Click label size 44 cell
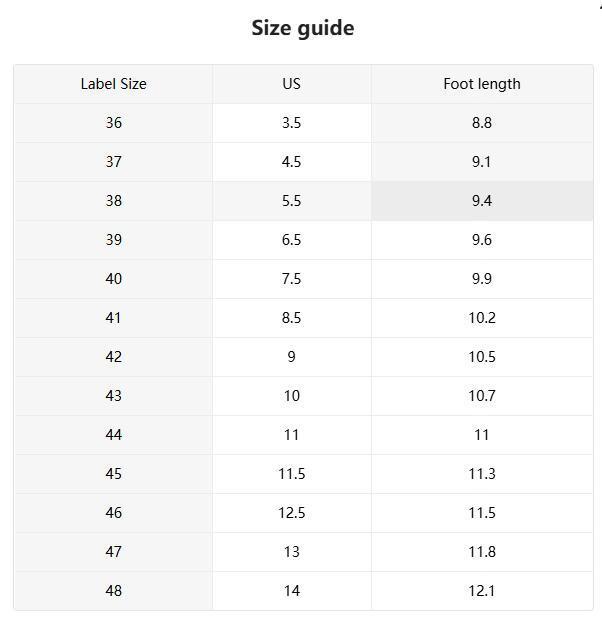Image resolution: width=602 pixels, height=626 pixels. pyautogui.click(x=113, y=435)
